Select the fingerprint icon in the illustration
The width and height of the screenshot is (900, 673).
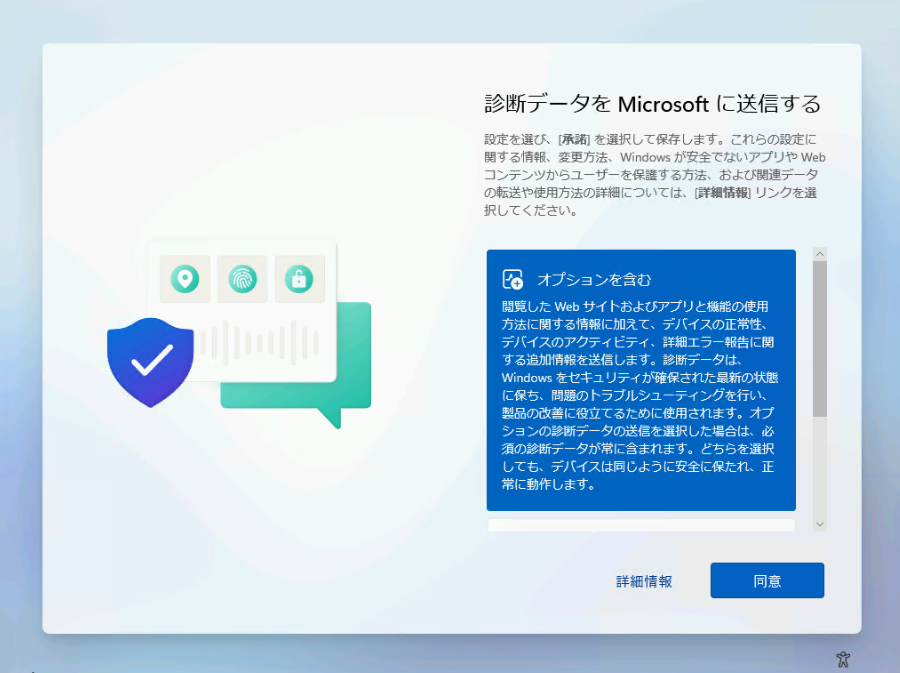tap(241, 280)
